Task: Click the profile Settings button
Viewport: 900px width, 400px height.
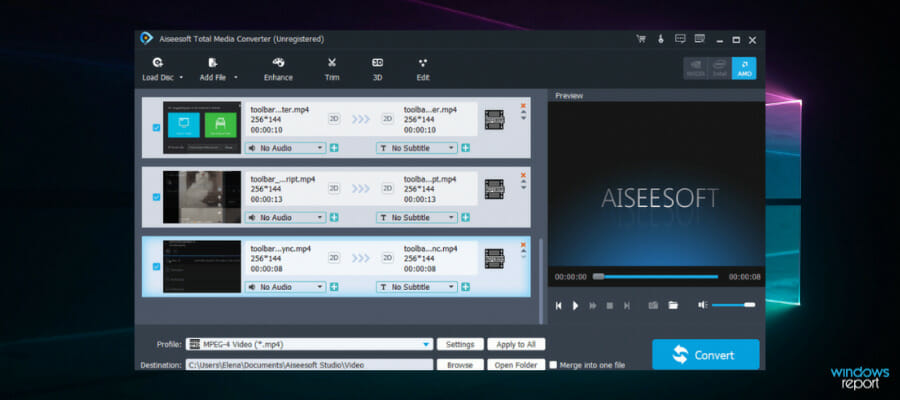Action: (x=460, y=344)
